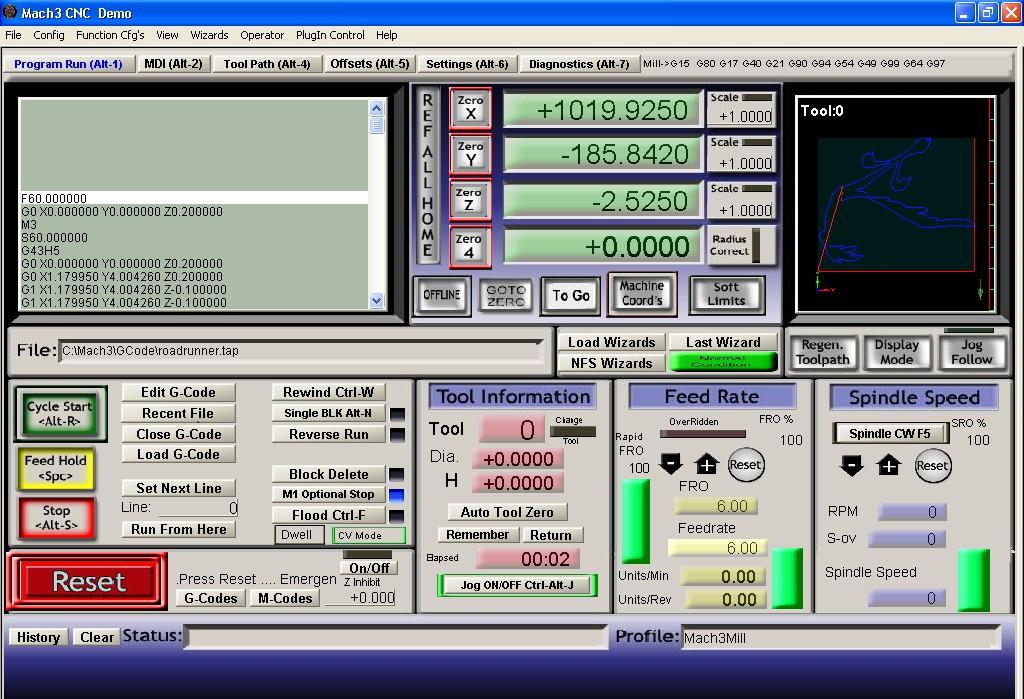Click GOTO ZERO button
Viewport: 1024px width, 699px height.
[x=505, y=295]
